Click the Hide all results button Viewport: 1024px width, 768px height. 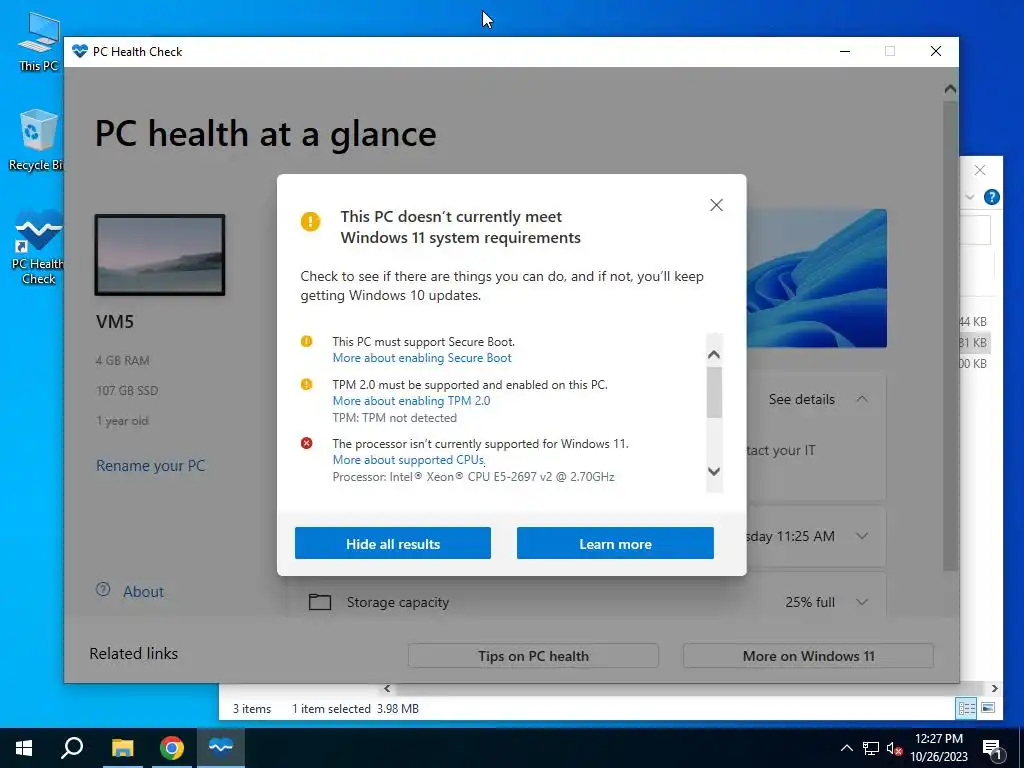coord(392,543)
